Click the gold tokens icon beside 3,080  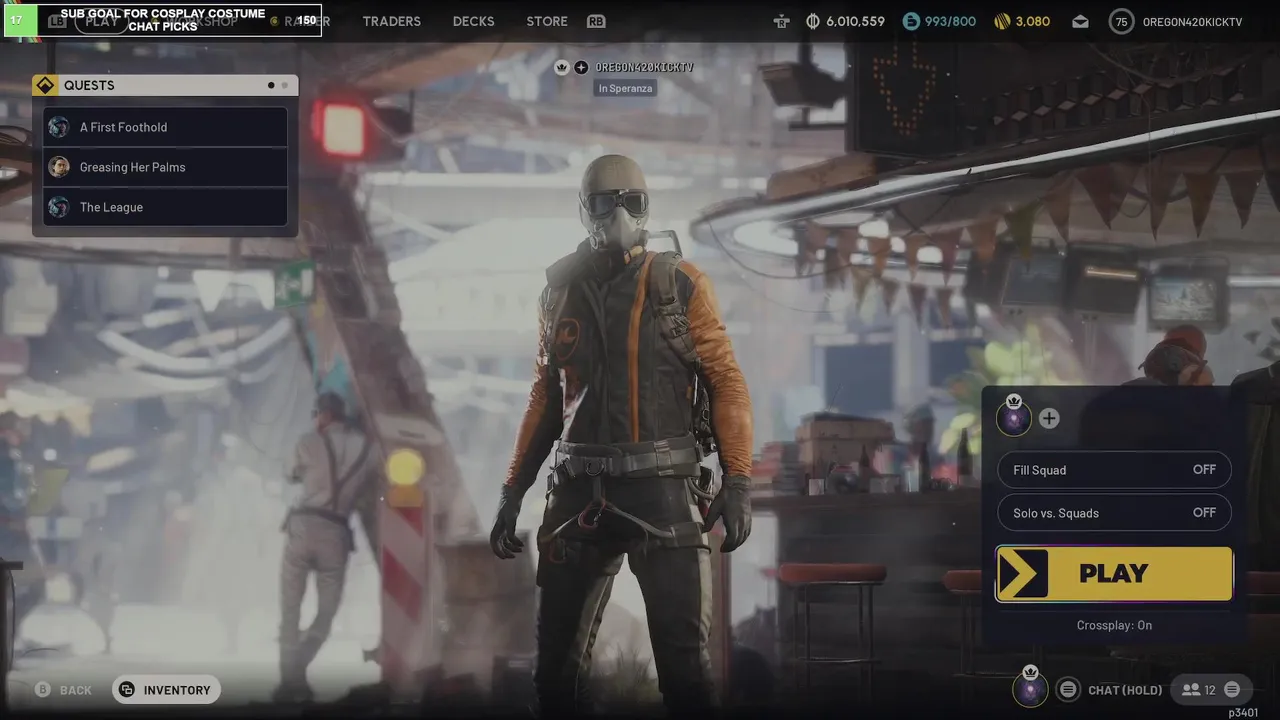pyautogui.click(x=1003, y=21)
